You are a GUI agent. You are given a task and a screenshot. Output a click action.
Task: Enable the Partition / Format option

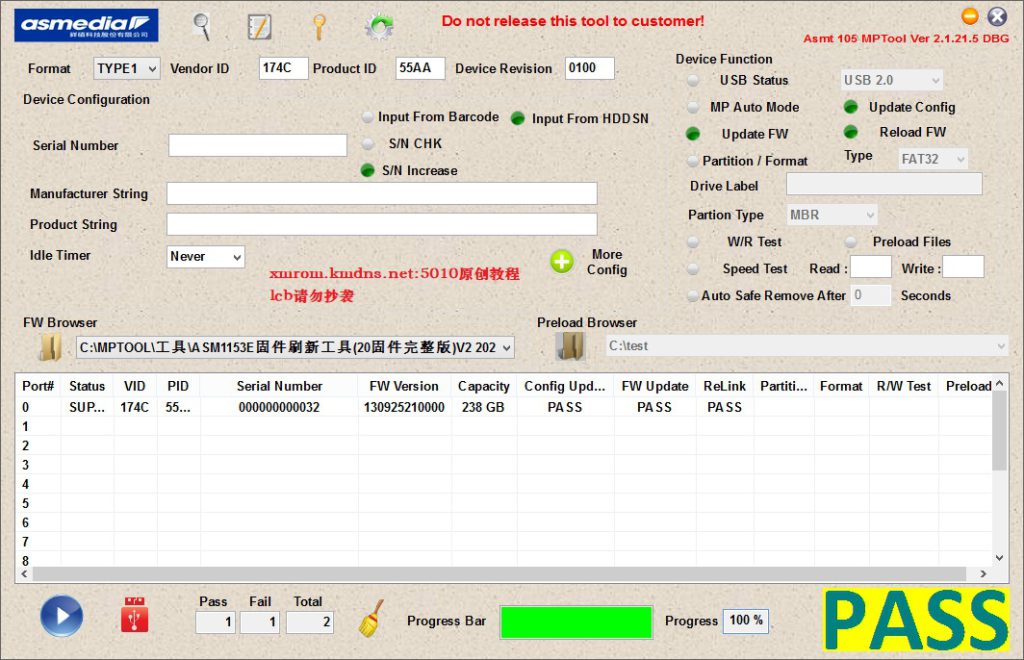click(693, 161)
